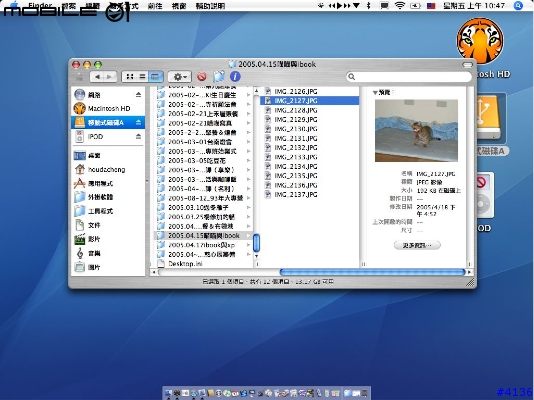Click the battery status menu bar icon
Image resolution: width=534 pixels, height=400 pixels.
click(415, 5)
